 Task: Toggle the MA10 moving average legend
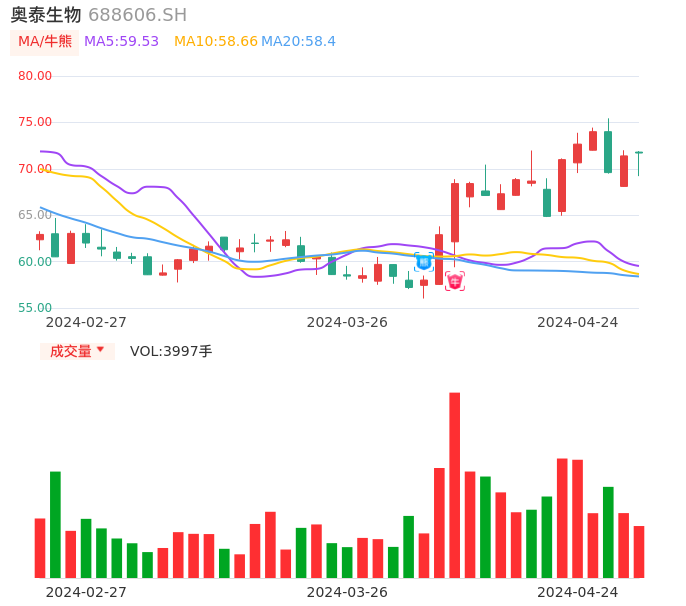[215, 42]
